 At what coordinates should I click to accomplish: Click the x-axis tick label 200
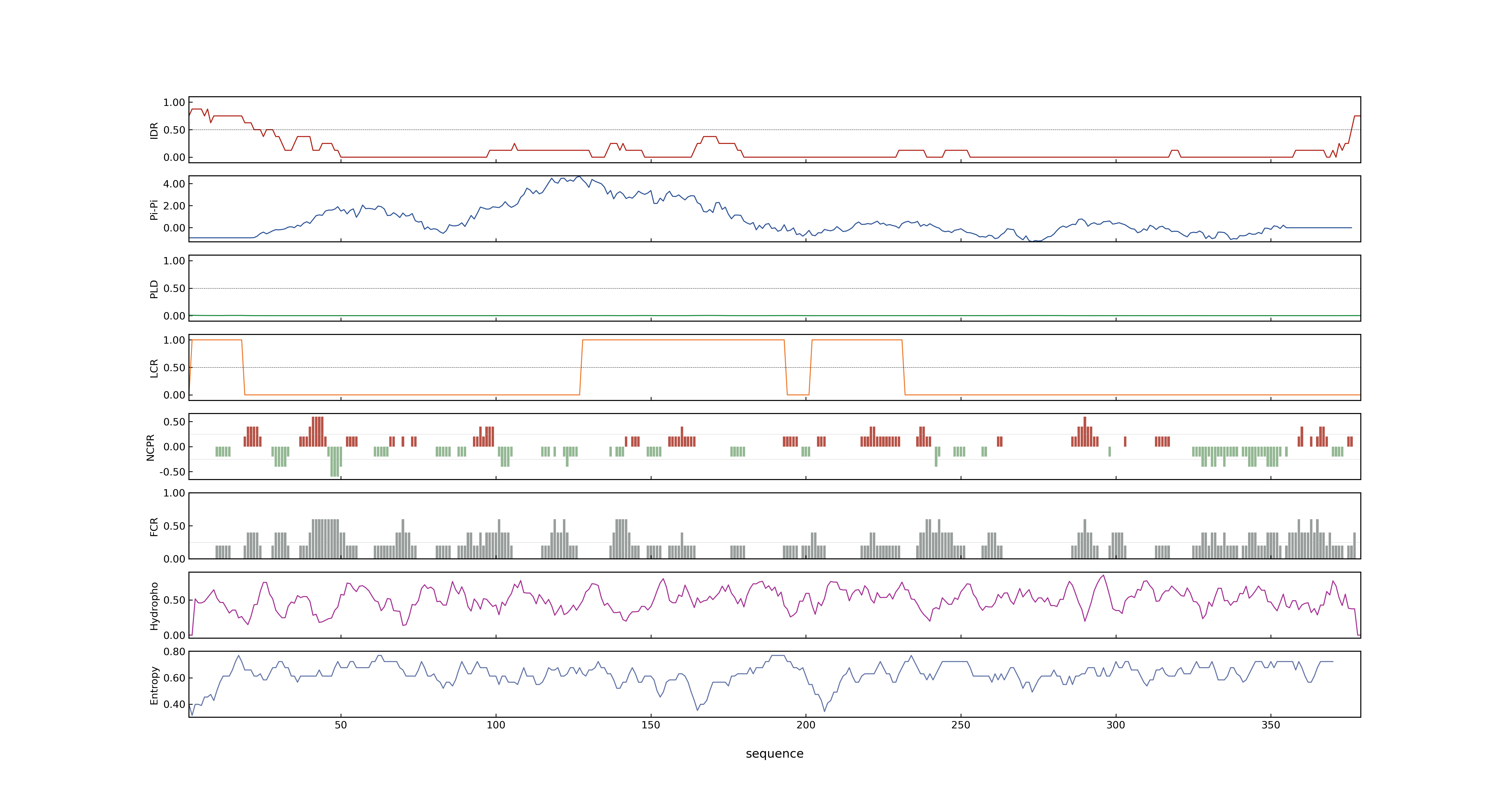click(x=805, y=725)
